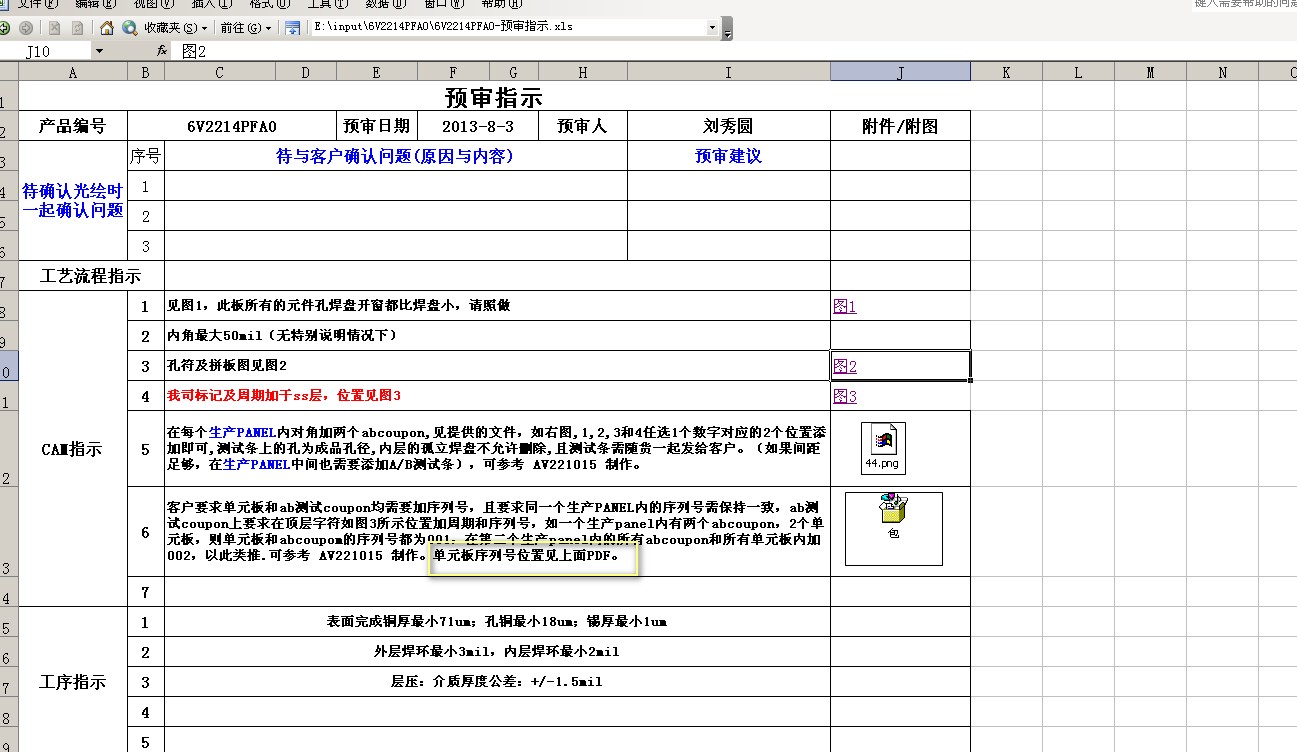Expand the file path address dropdown arrow
This screenshot has width=1297, height=752.
pyautogui.click(x=713, y=28)
